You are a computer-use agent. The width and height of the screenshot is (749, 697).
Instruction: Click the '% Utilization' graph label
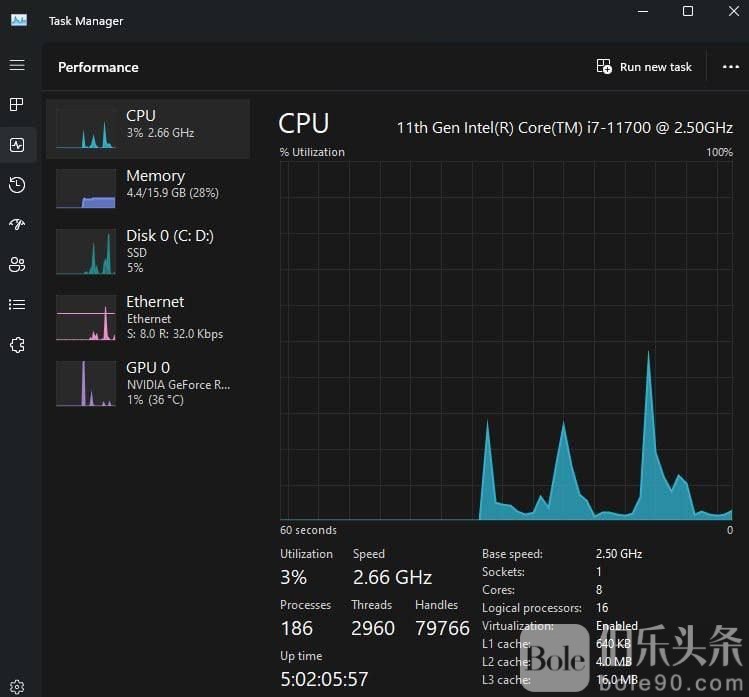[x=312, y=152]
